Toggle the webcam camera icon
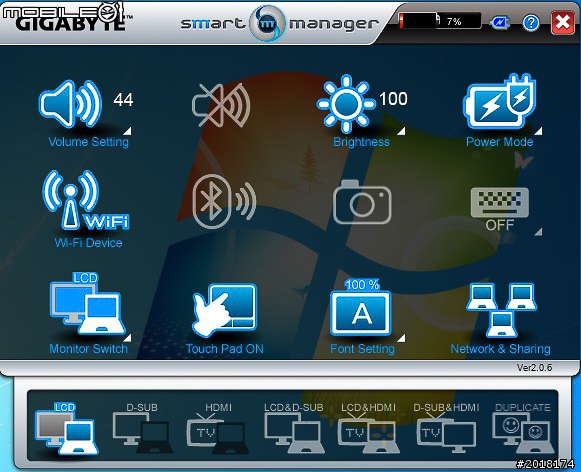581x472 pixels. (362, 202)
